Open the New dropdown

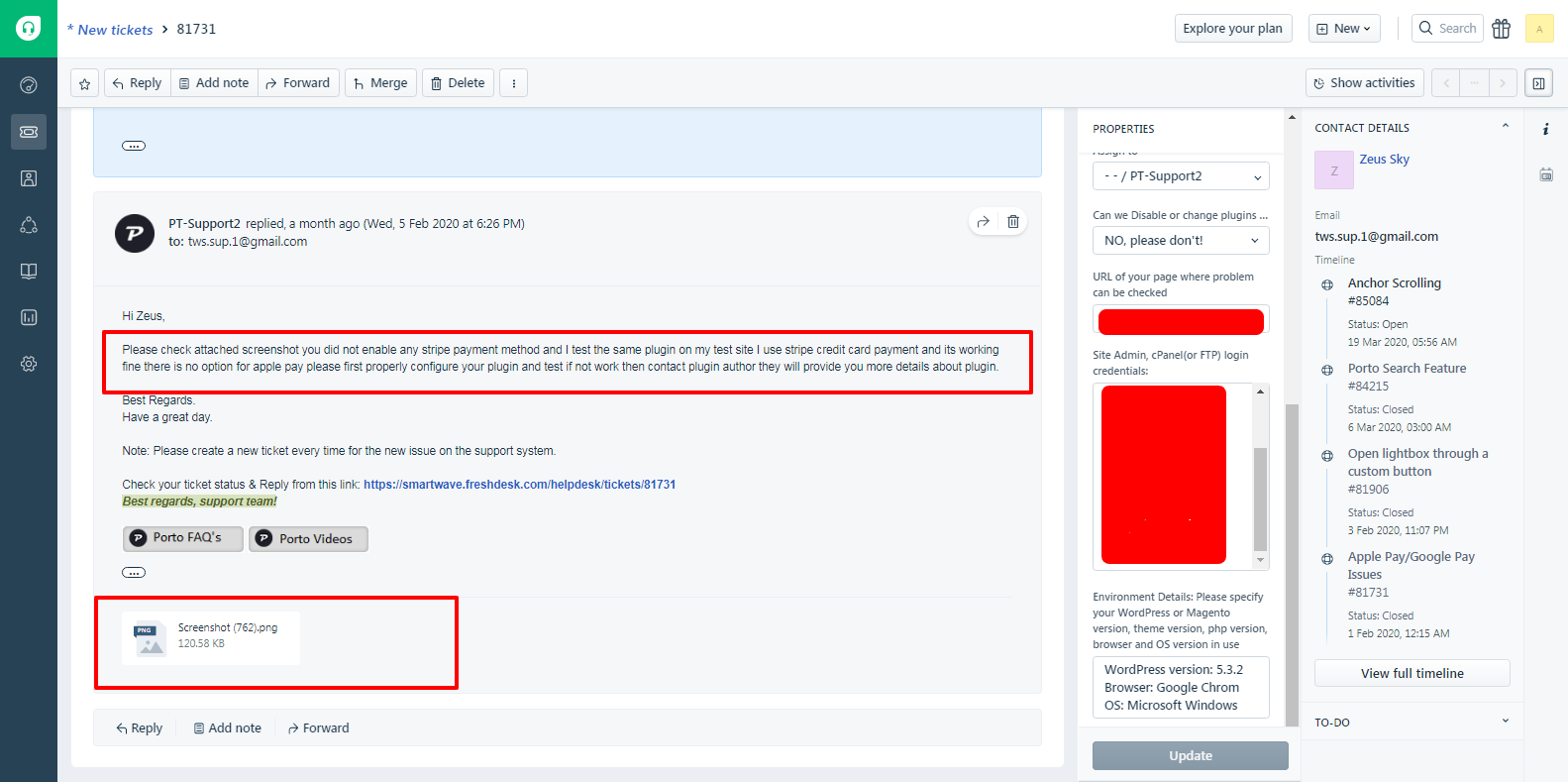pyautogui.click(x=1344, y=29)
